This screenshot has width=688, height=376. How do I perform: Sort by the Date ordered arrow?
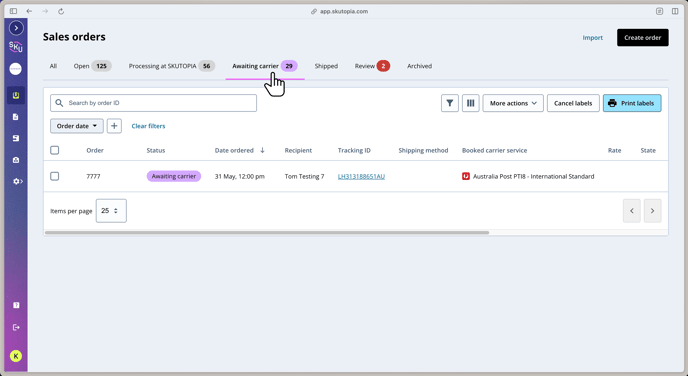(x=262, y=150)
